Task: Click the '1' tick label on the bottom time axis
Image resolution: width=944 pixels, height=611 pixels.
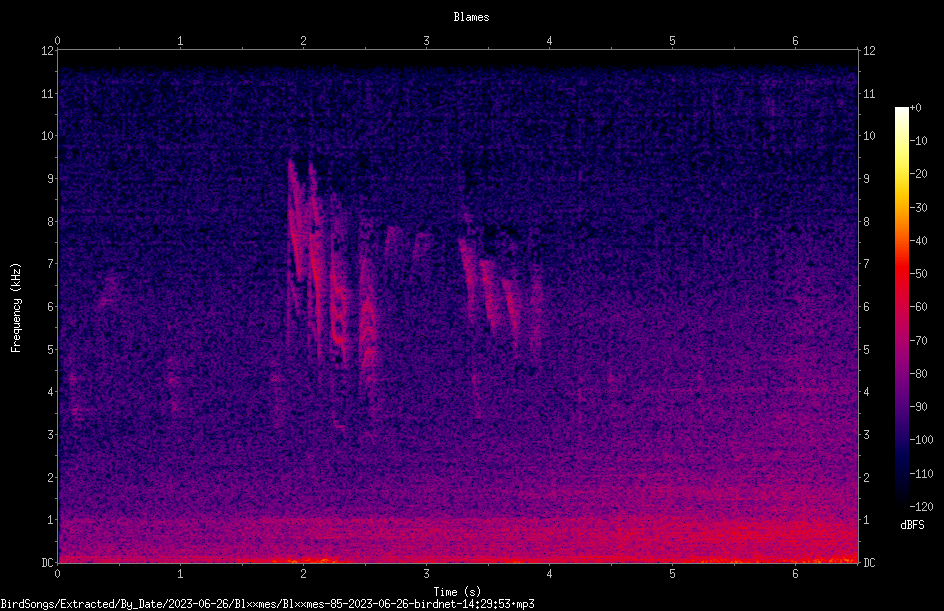Action: 180,574
